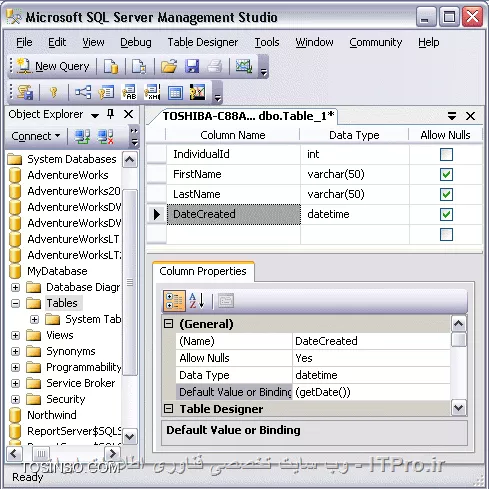Click the Object Explorer horizontal scroll right arrow
The height and width of the screenshot is (489, 489).
pos(112,453)
